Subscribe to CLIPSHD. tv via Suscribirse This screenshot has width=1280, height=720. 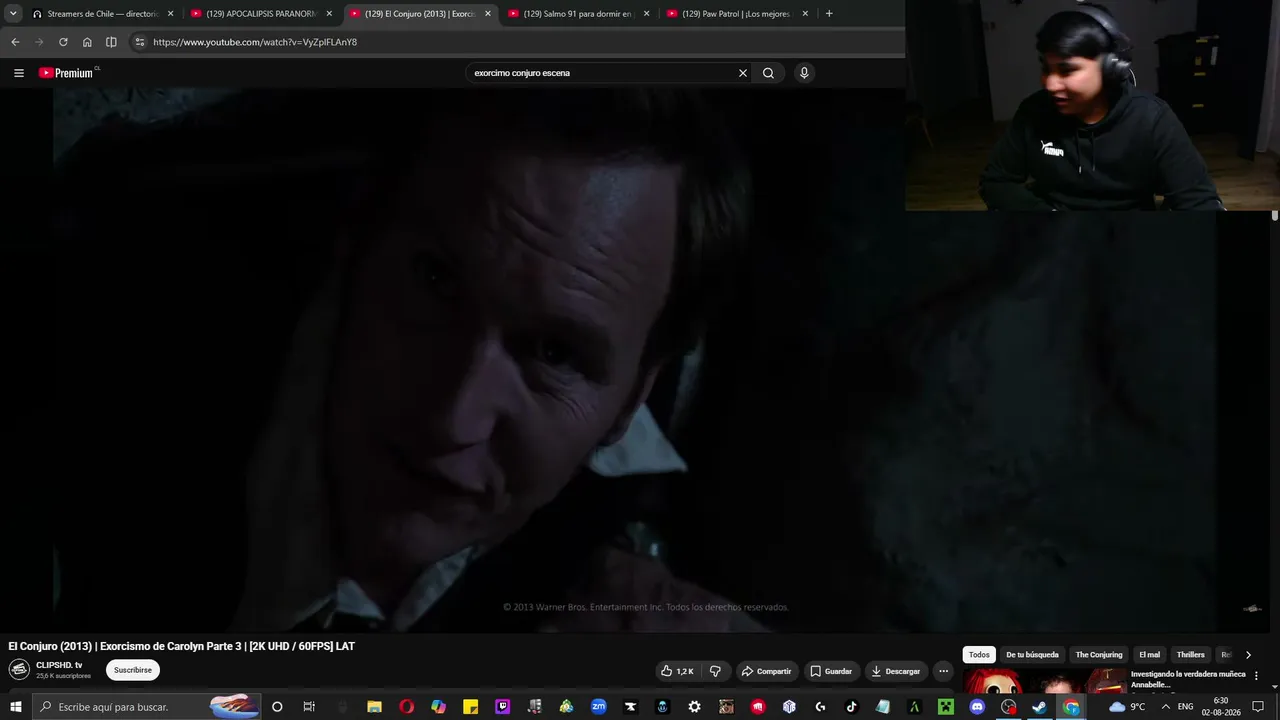coord(133,670)
